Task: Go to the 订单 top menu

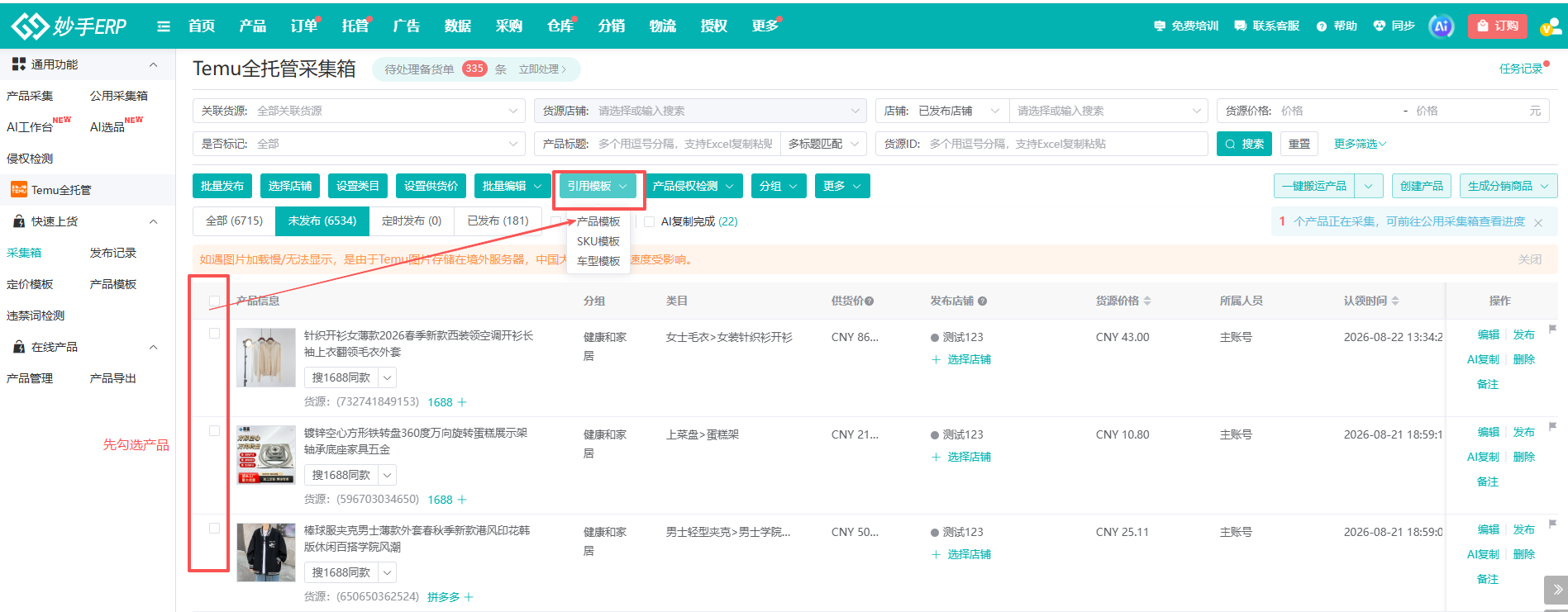Action: tap(304, 26)
